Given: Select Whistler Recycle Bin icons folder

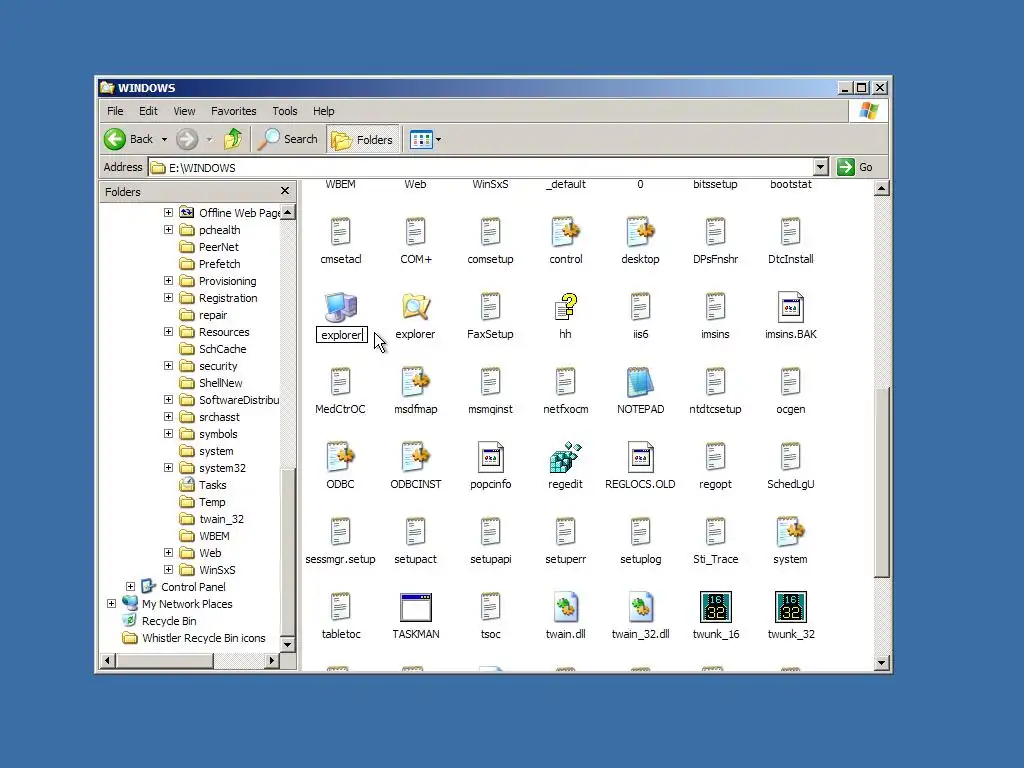Looking at the screenshot, I should point(203,637).
